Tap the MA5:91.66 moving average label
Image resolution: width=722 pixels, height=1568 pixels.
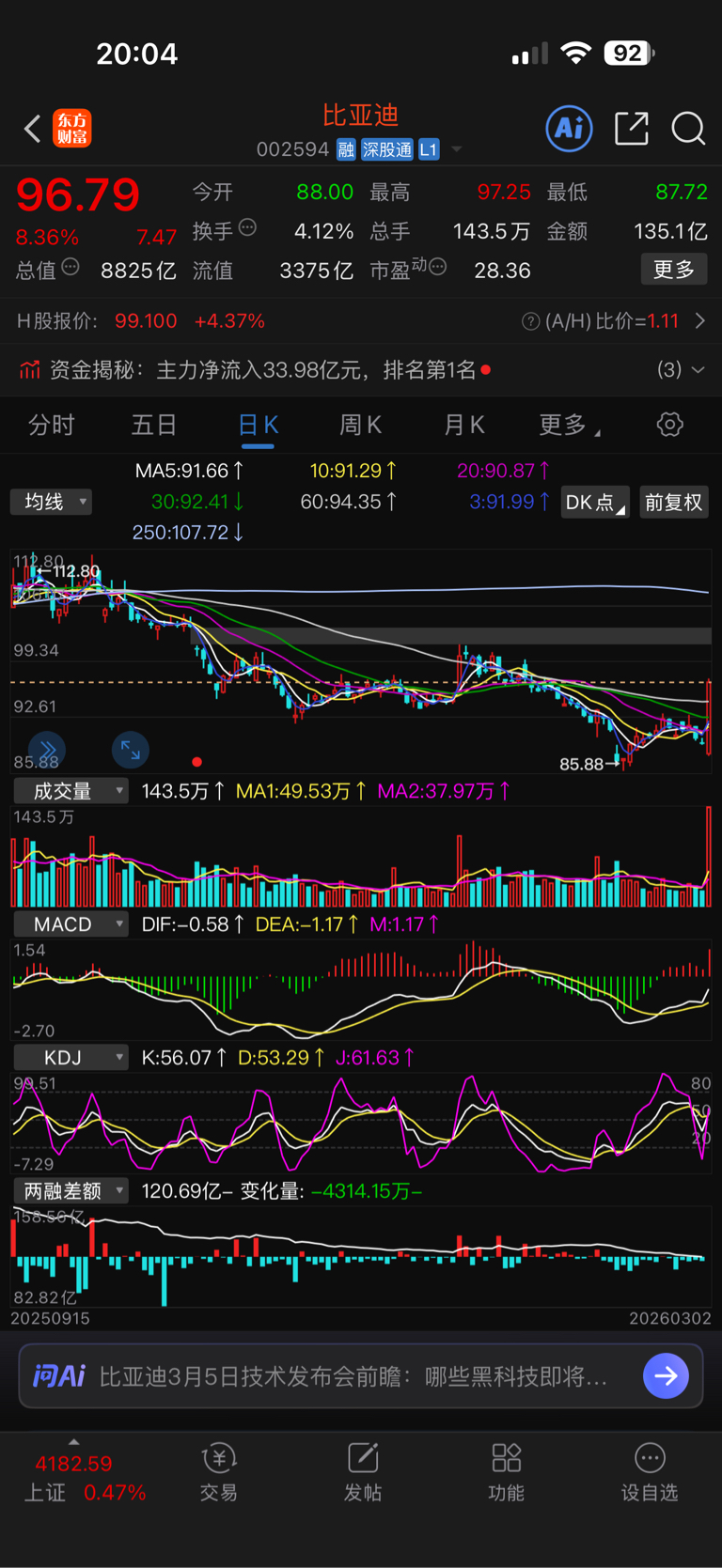click(x=190, y=471)
